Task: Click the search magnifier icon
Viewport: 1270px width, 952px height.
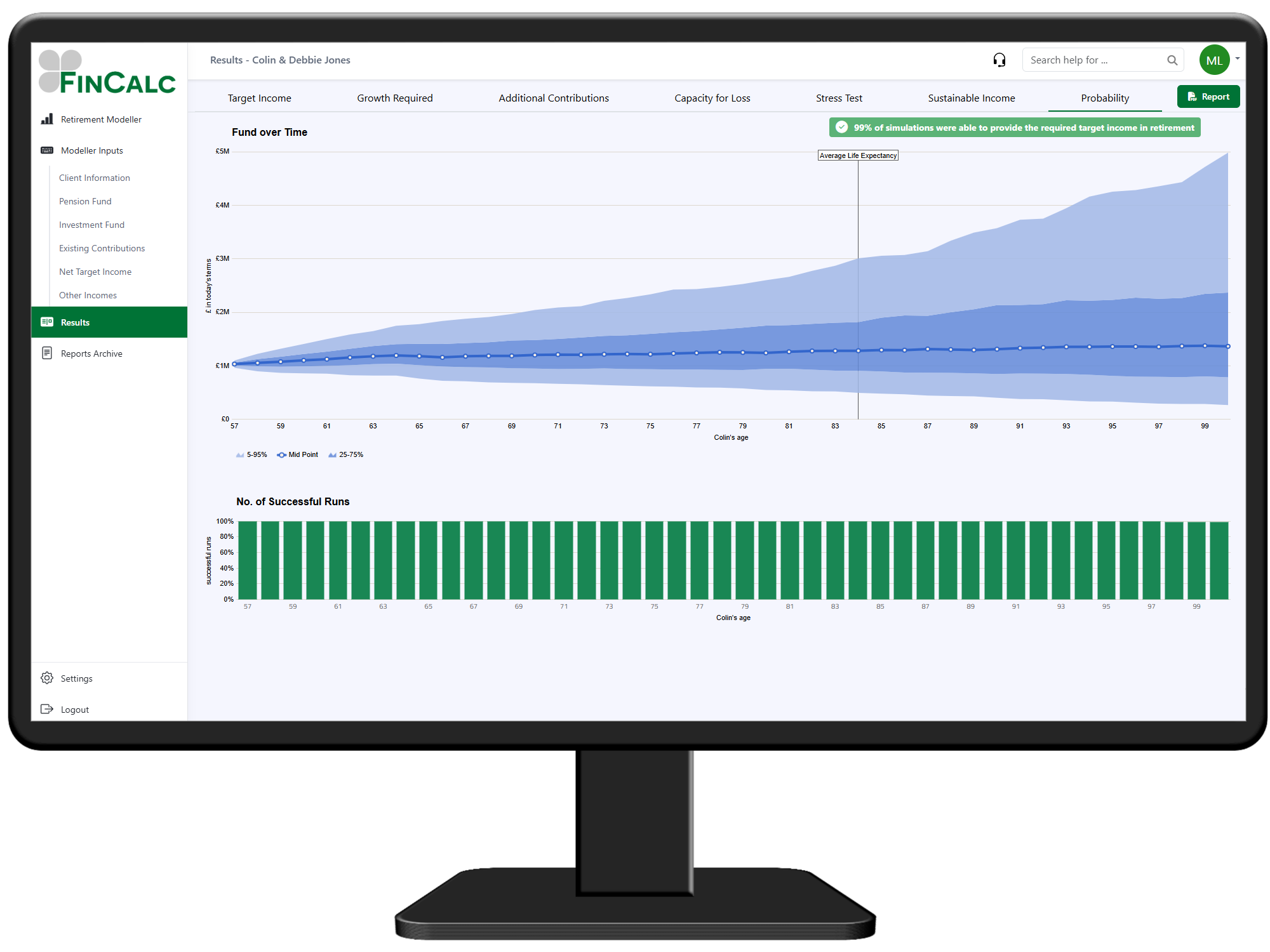Action: tap(1172, 60)
